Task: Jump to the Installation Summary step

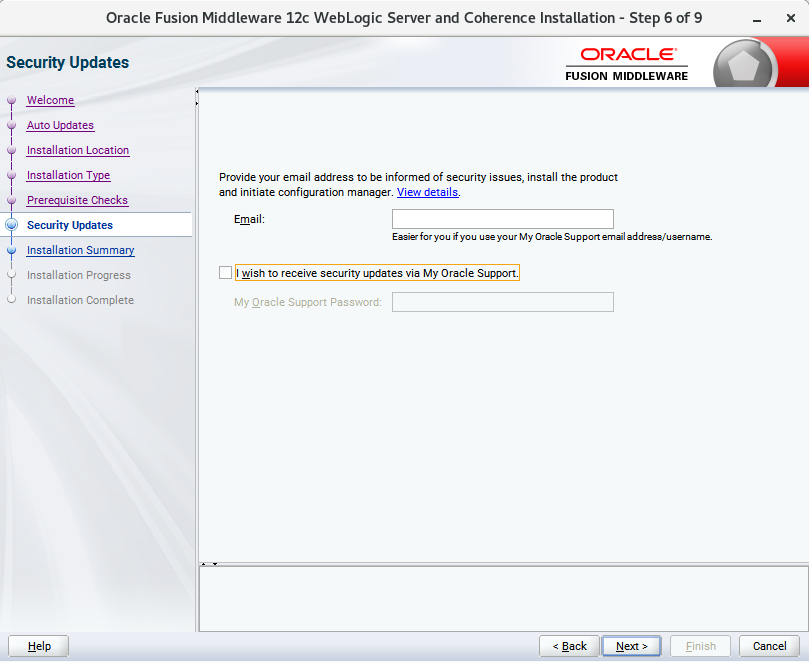Action: (80, 251)
